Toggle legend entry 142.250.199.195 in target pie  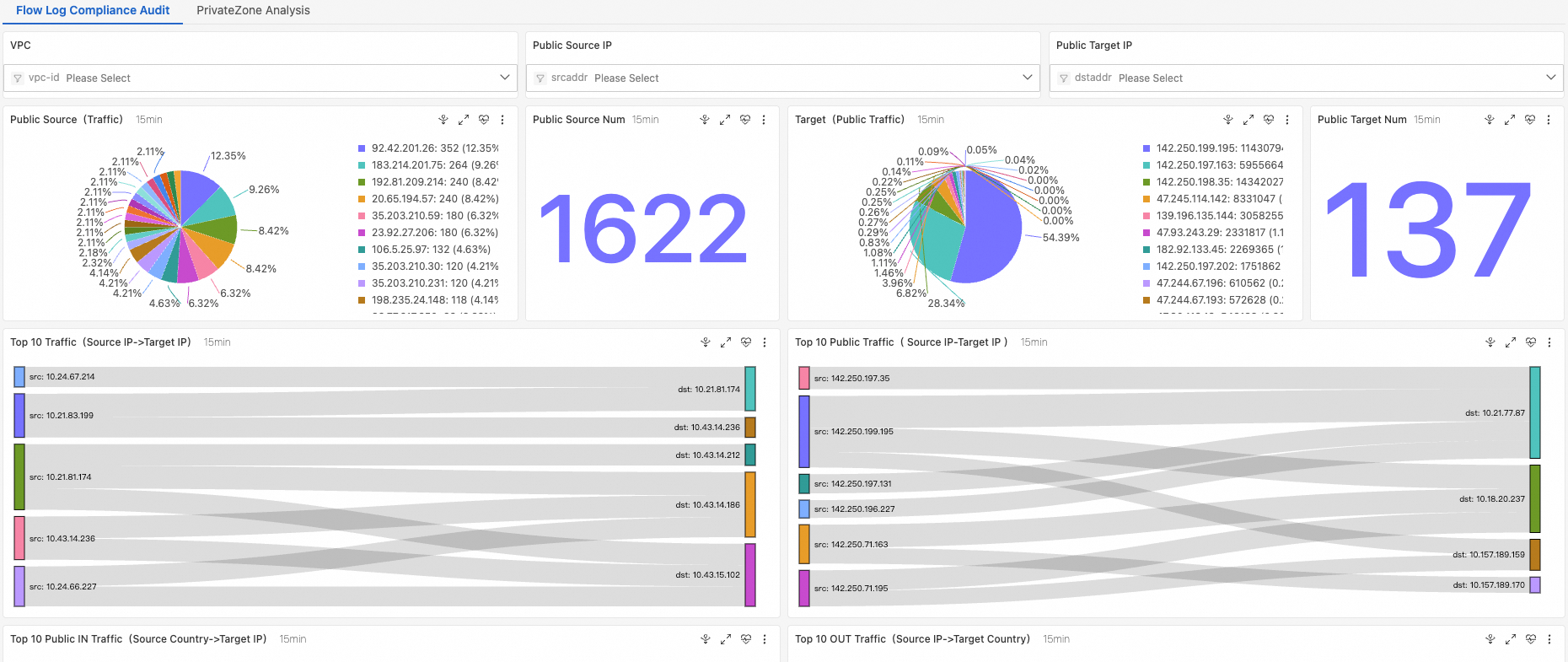coord(1213,148)
